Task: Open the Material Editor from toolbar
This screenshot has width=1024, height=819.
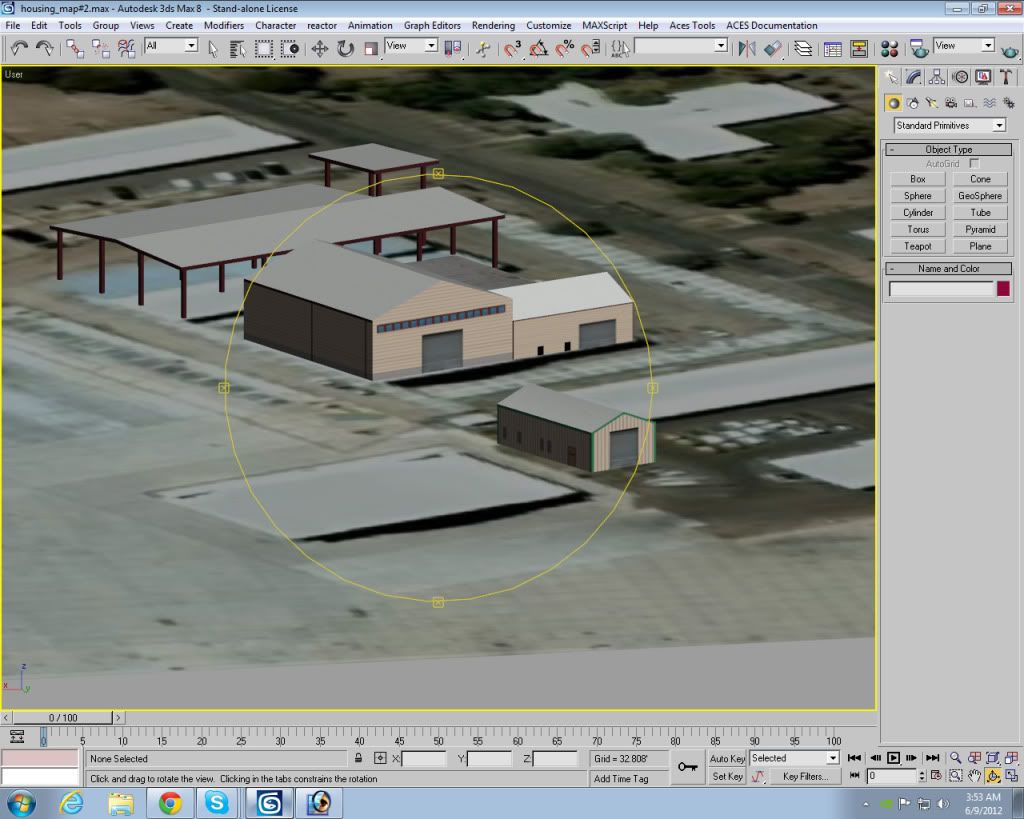Action: (889, 47)
